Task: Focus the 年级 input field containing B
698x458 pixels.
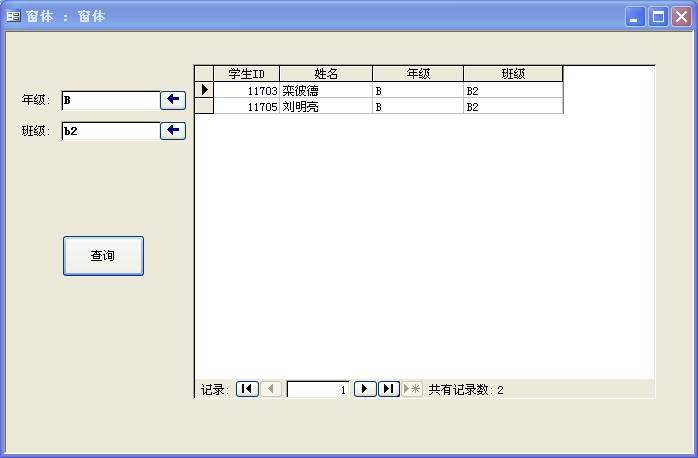Action: tap(111, 100)
